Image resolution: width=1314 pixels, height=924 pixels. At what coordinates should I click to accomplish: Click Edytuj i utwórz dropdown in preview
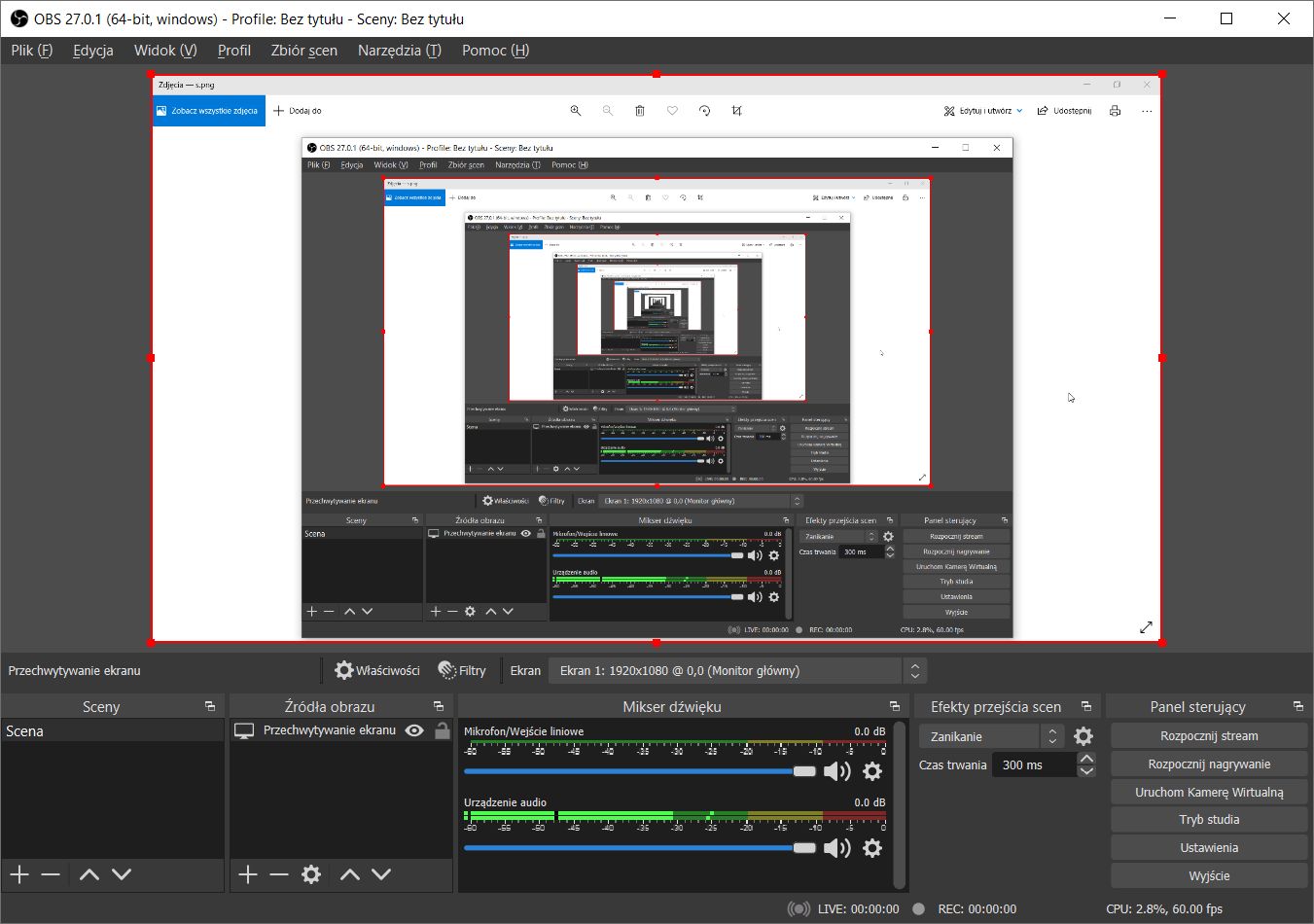982,111
